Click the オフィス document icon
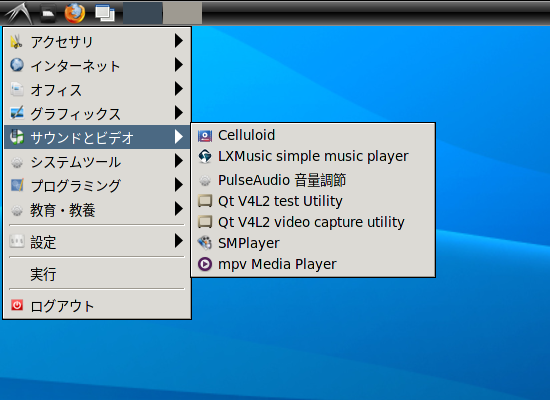550x400 pixels. (17, 89)
